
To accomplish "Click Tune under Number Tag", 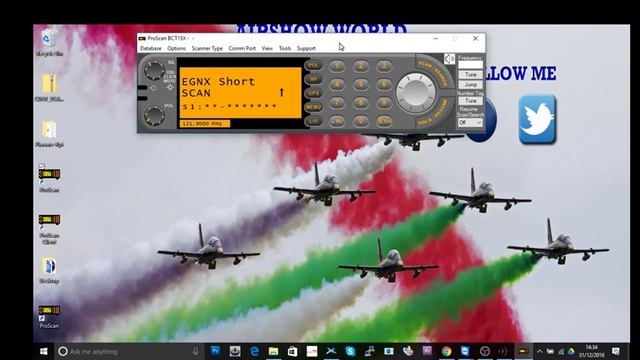I will point(470,100).
